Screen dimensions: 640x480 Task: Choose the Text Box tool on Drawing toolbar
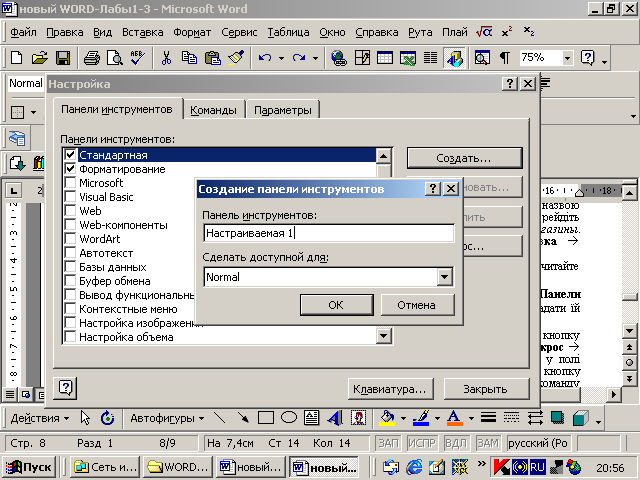coord(312,418)
